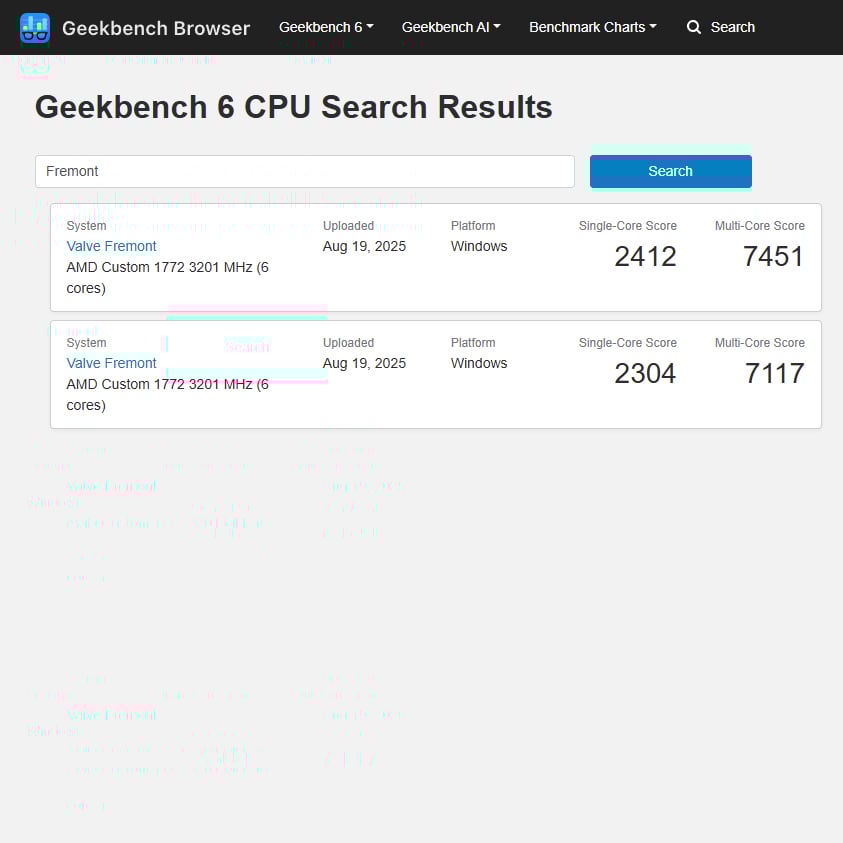Click the blue Search button
Image resolution: width=843 pixels, height=843 pixels.
(670, 172)
